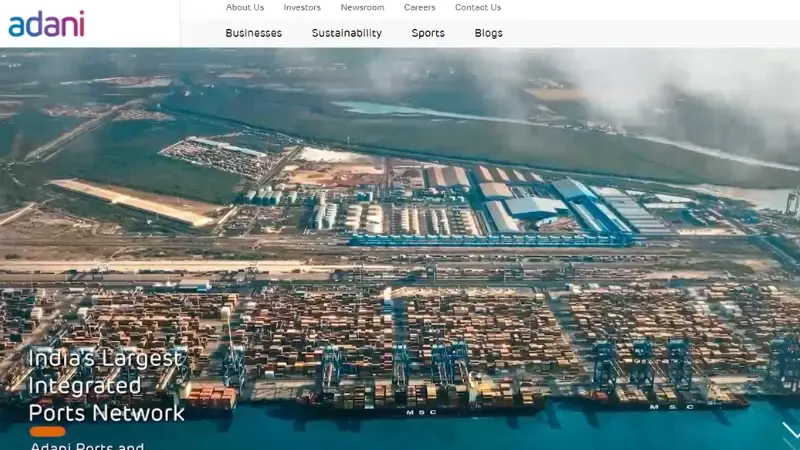Go to the Newsroom link
Viewport: 800px width, 450px height.
click(x=362, y=8)
